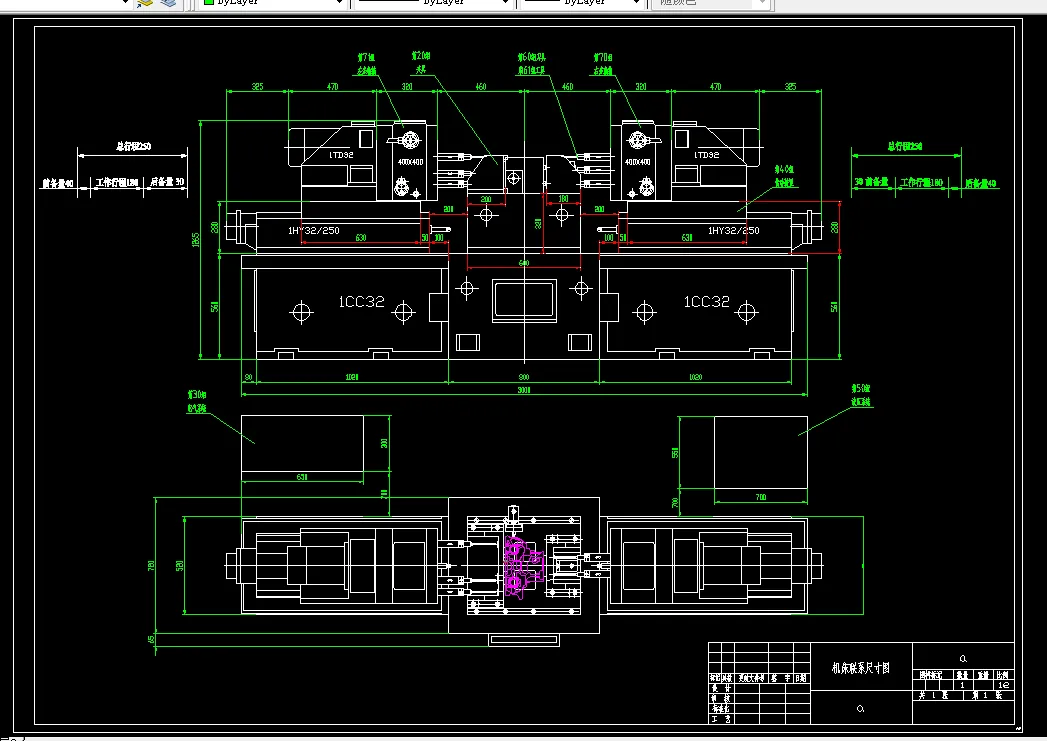Select the 后备量40 text in right diagram
The image size is (1047, 741).
pyautogui.click(x=981, y=183)
